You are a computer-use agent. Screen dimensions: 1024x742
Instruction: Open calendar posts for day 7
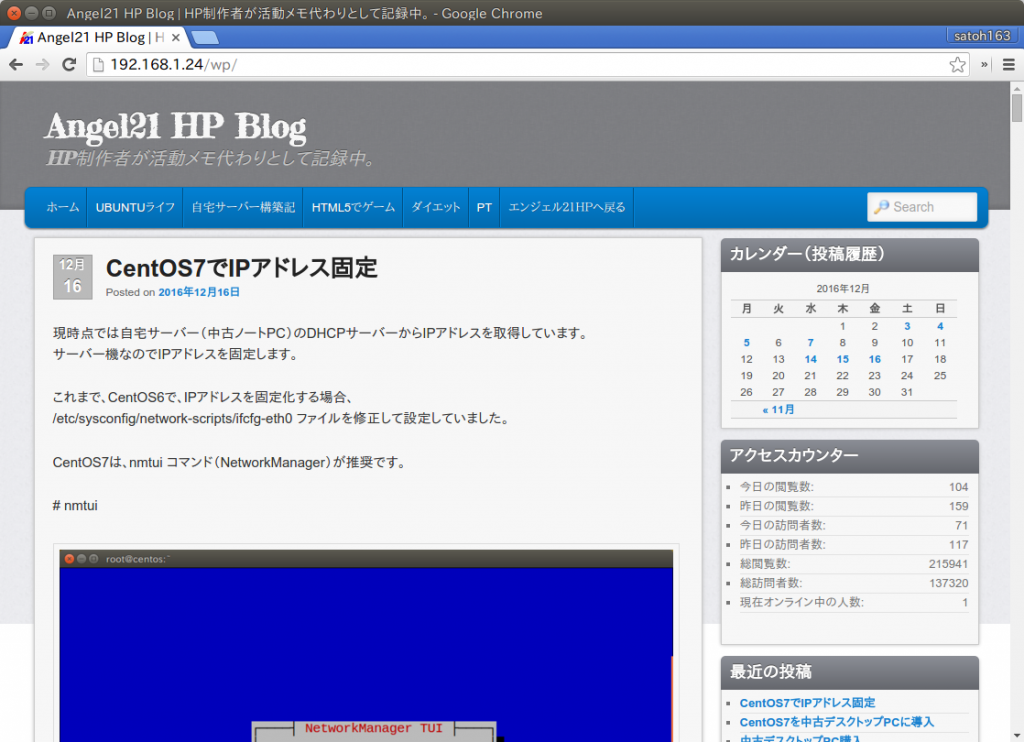(810, 343)
